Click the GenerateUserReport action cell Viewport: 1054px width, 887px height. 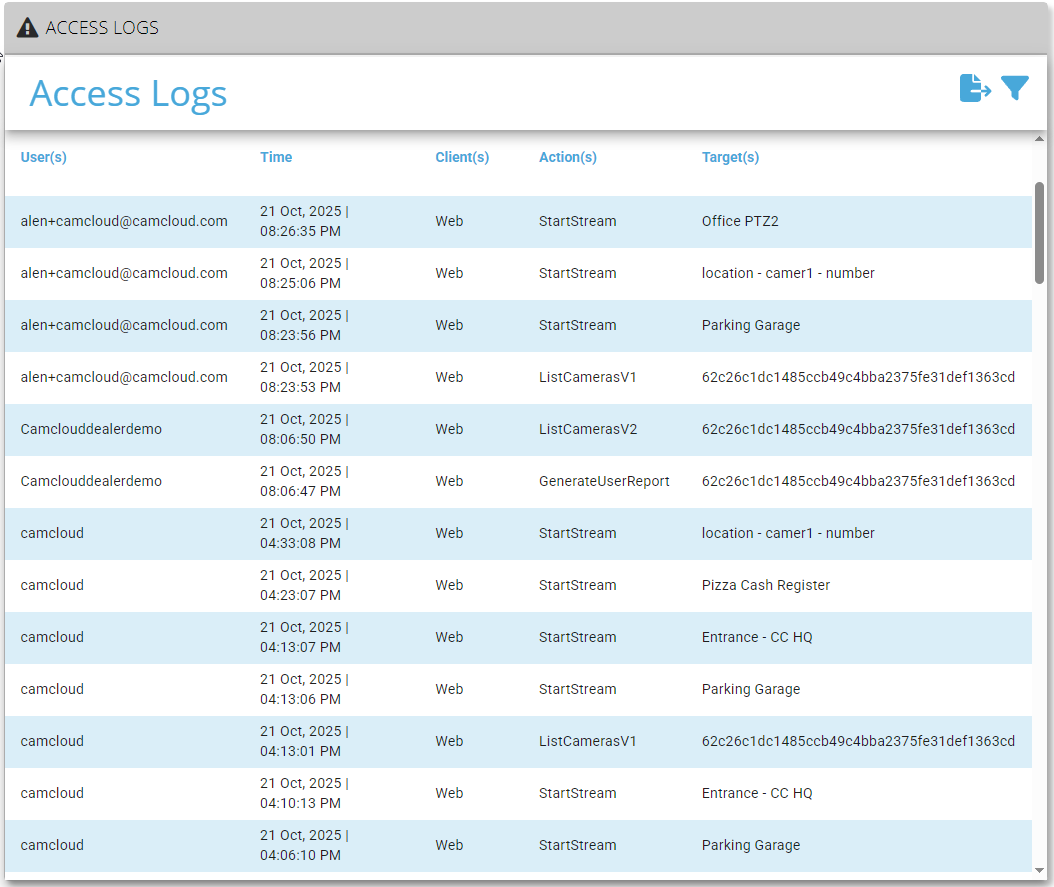pos(604,481)
